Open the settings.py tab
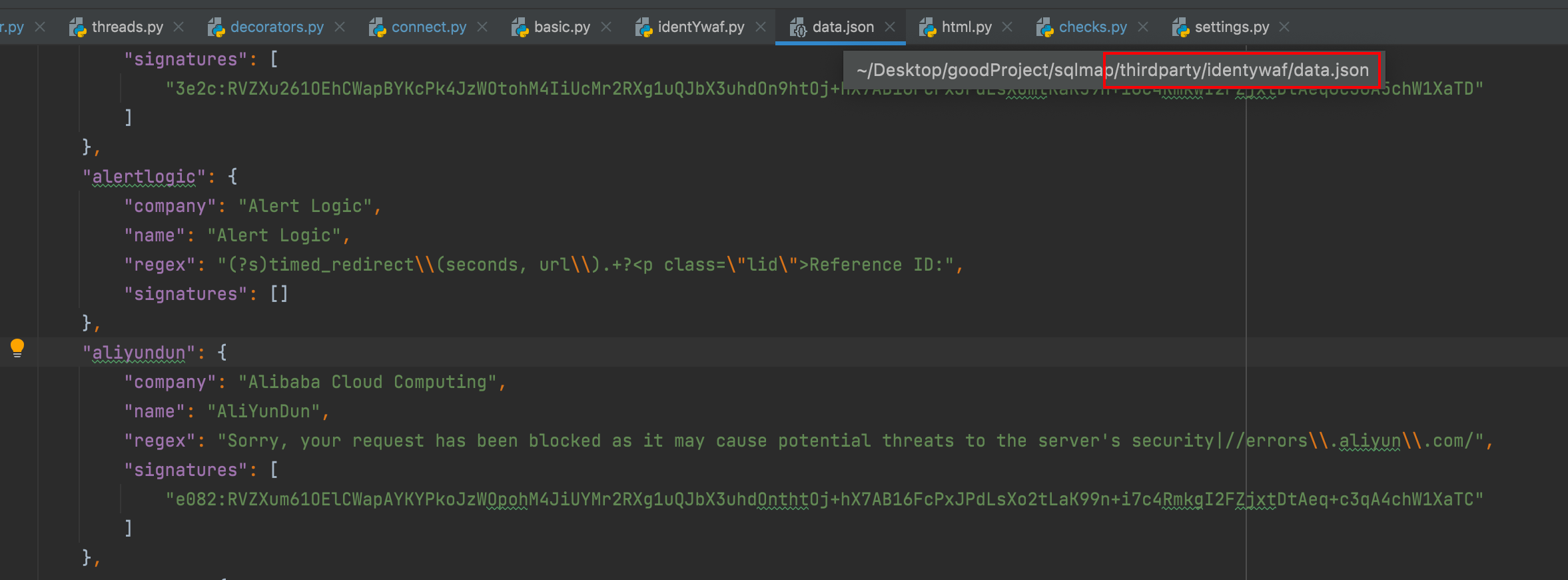The width and height of the screenshot is (1568, 580). coord(1232,27)
